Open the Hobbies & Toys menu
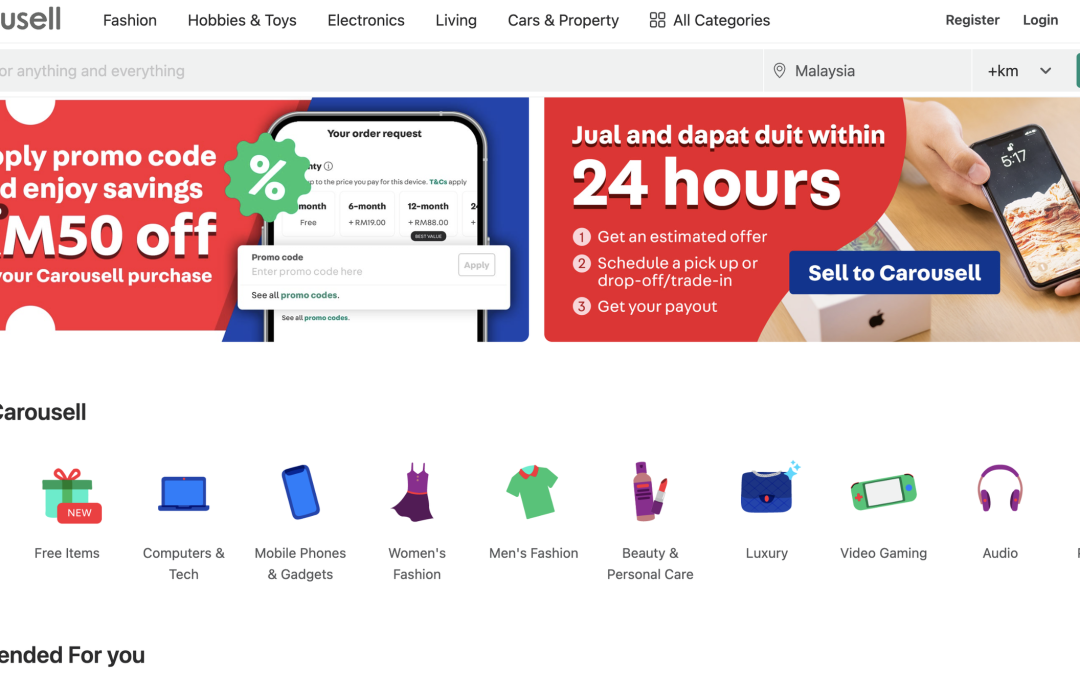1080x675 pixels. tap(242, 20)
